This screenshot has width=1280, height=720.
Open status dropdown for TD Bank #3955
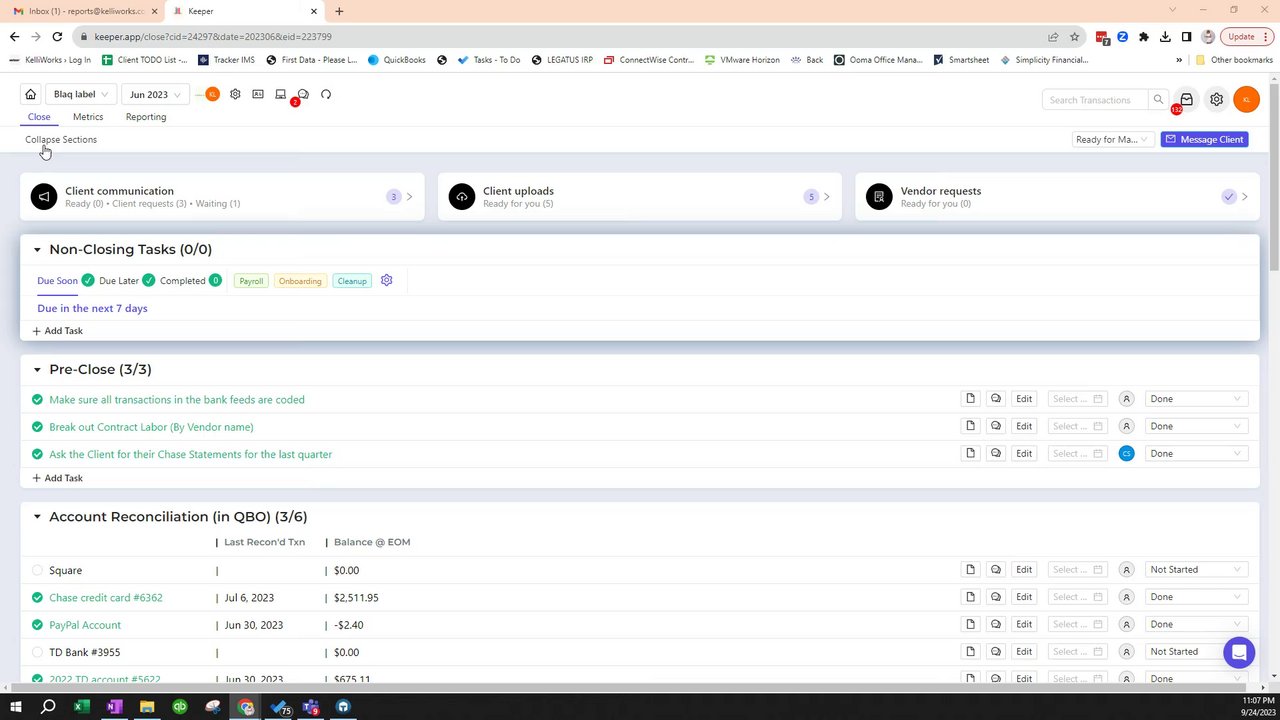point(1195,652)
